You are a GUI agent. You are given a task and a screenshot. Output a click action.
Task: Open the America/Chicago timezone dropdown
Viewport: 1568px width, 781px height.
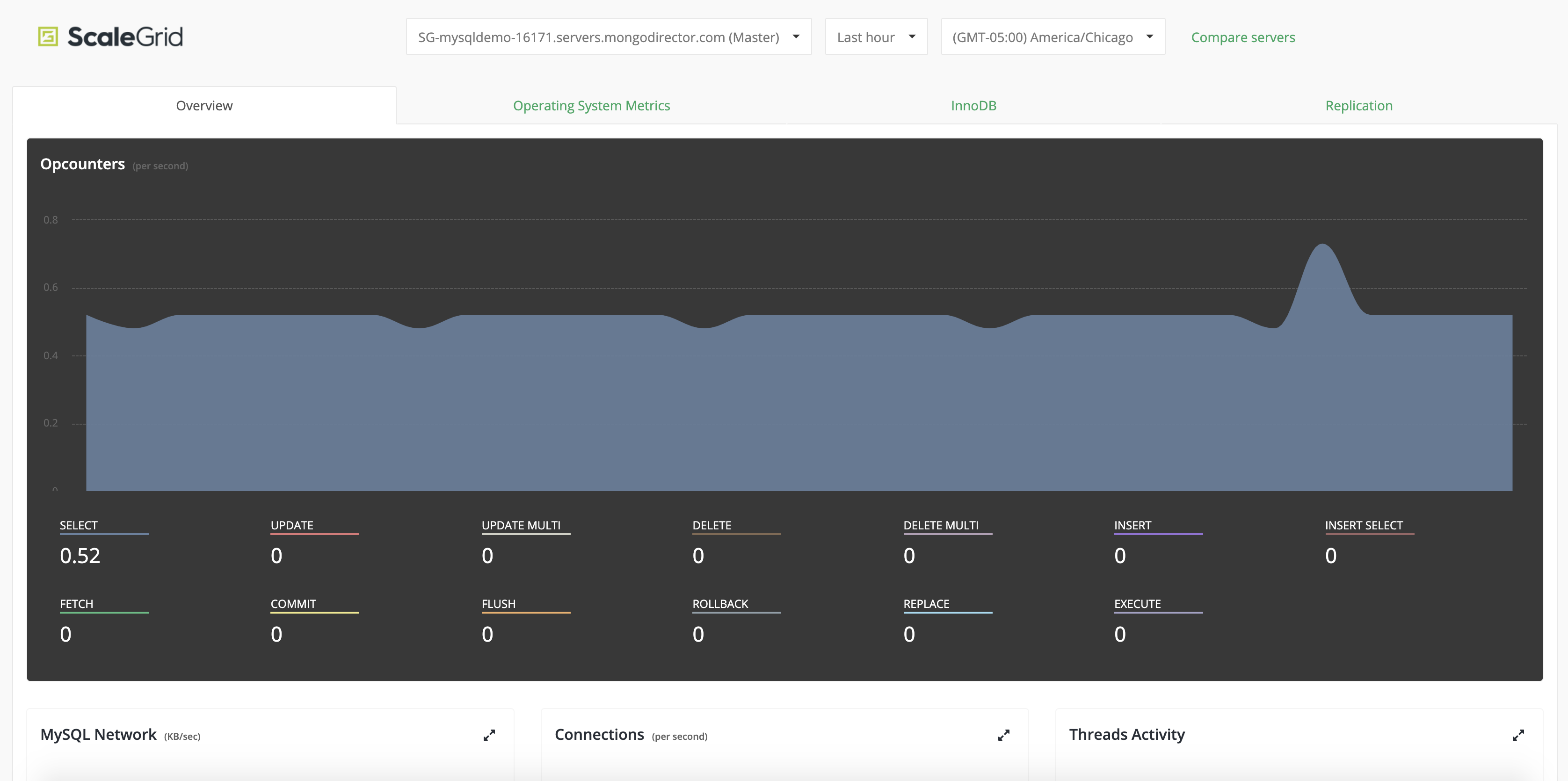(1053, 37)
